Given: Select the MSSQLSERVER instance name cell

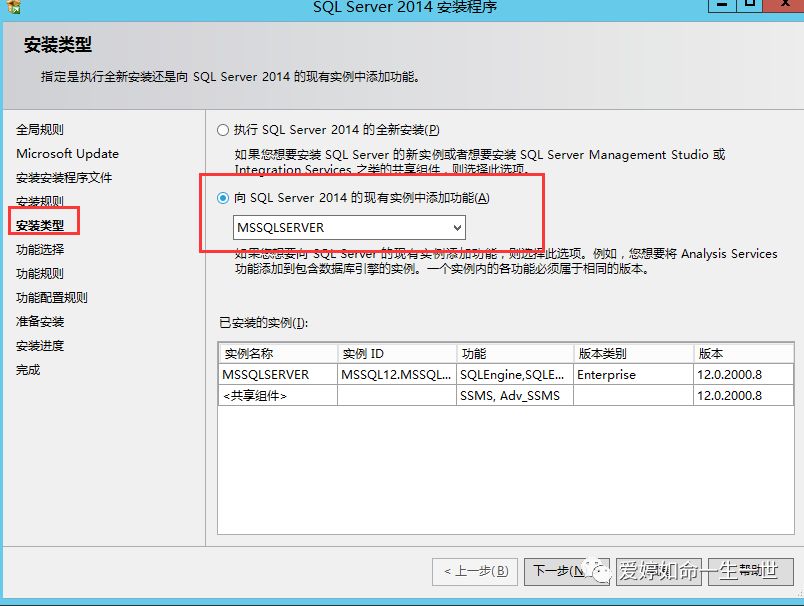Looking at the screenshot, I should [278, 375].
